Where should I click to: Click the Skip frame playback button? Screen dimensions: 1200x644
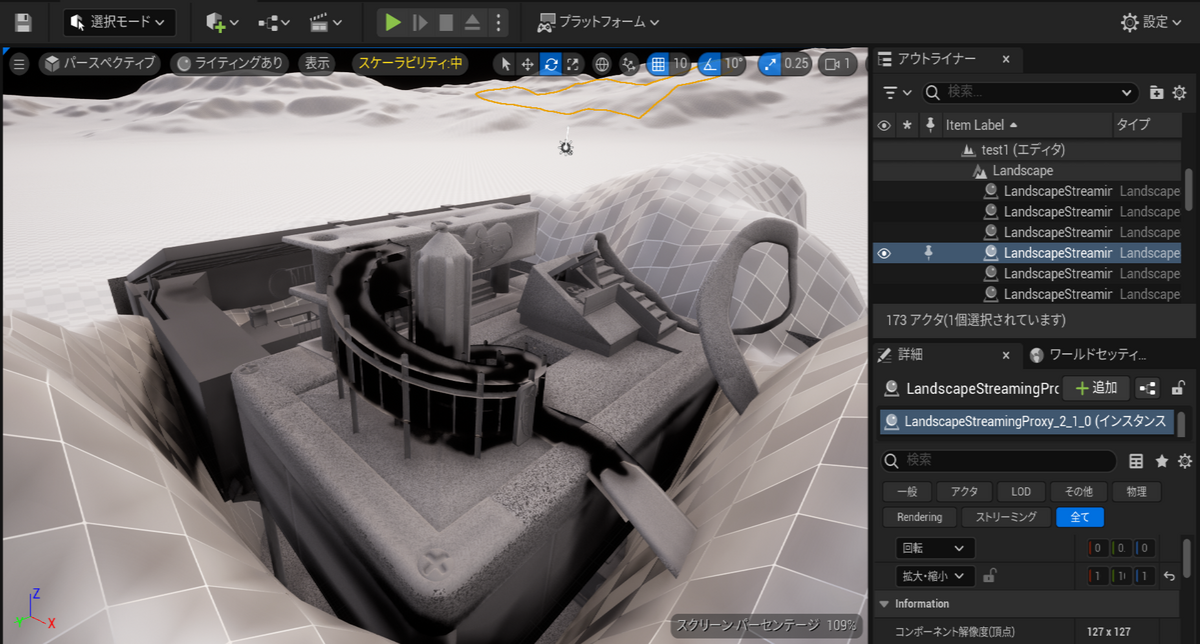420,22
